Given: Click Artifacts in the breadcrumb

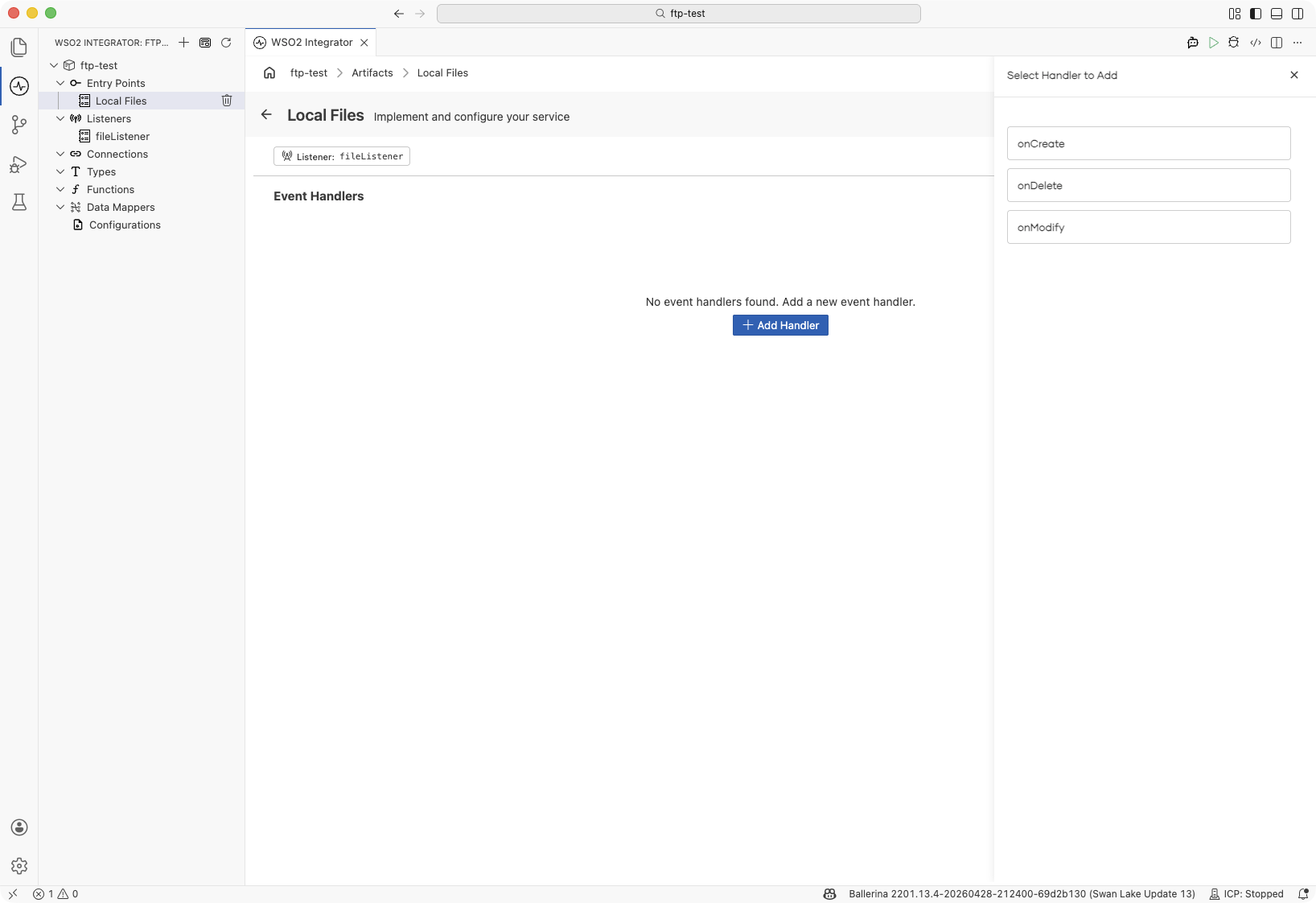Looking at the screenshot, I should [x=372, y=72].
